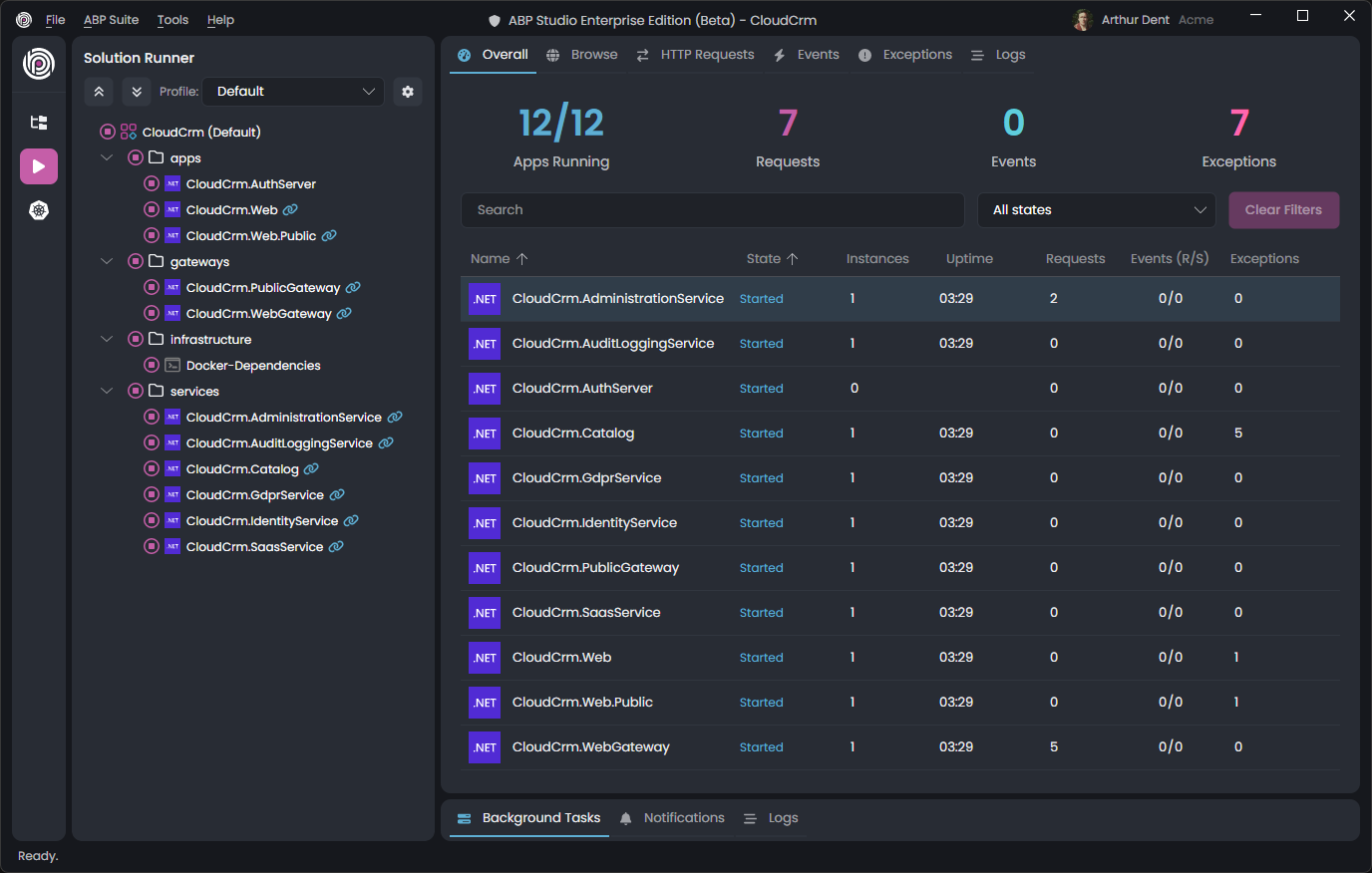Open the ABP Suite menu
1372x873 pixels.
coord(111,20)
